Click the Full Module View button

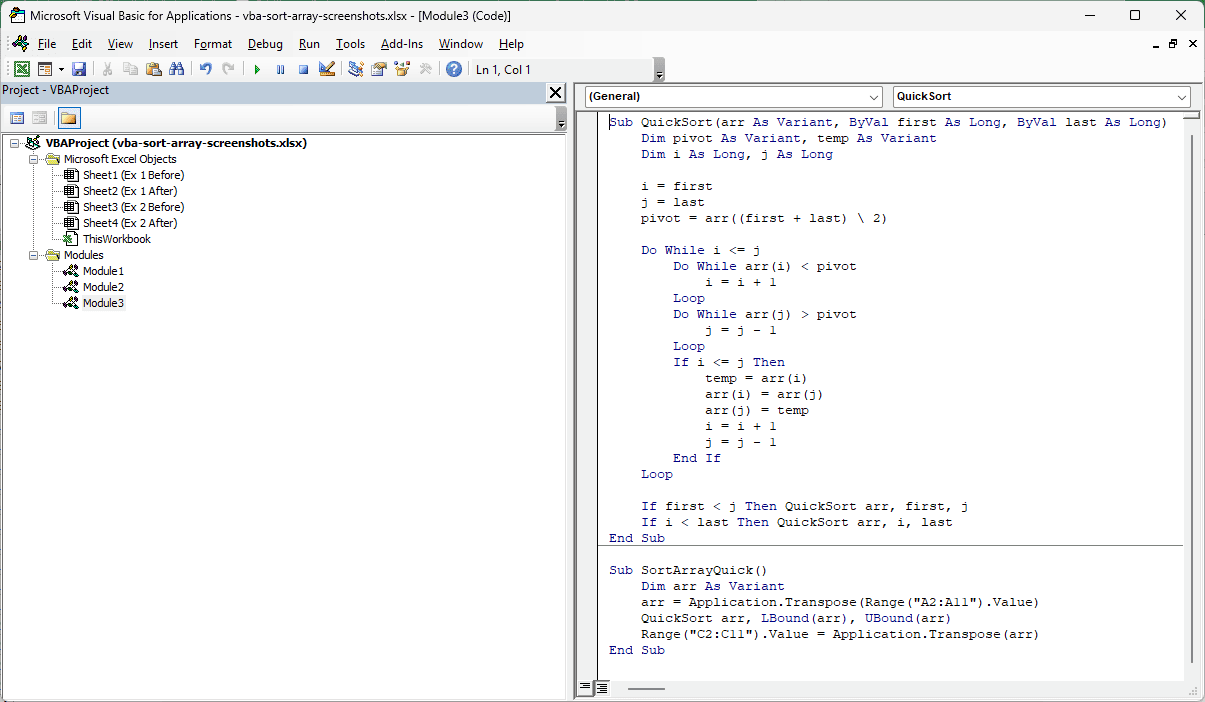(x=601, y=688)
